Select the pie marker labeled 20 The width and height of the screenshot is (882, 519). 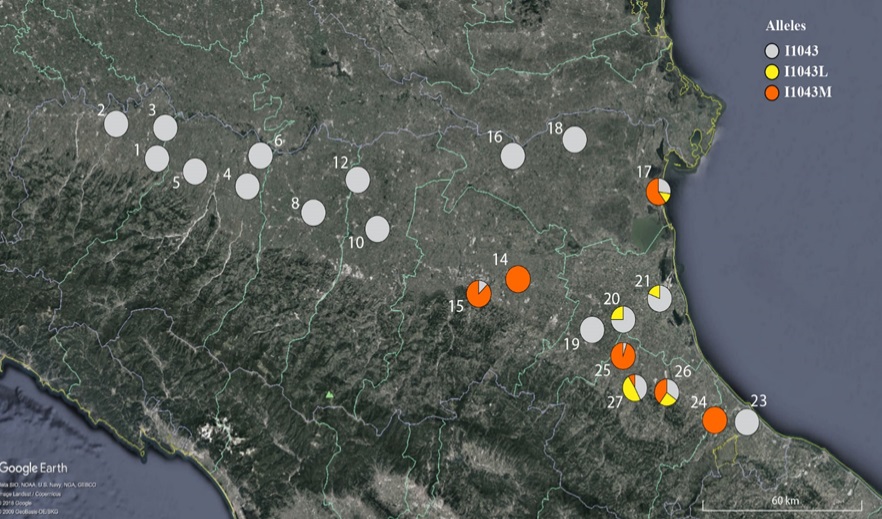[623, 320]
